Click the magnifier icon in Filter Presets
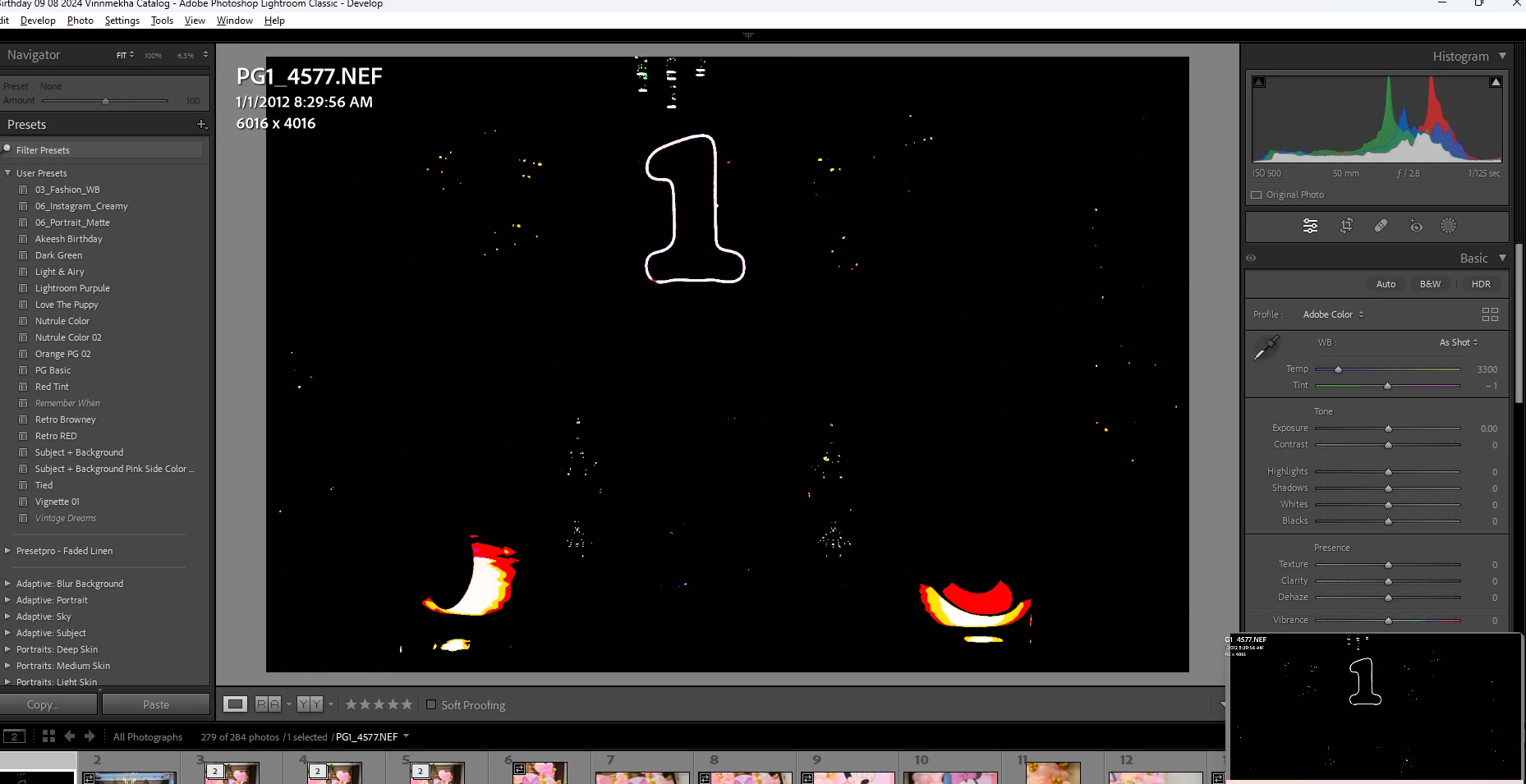 7,149
